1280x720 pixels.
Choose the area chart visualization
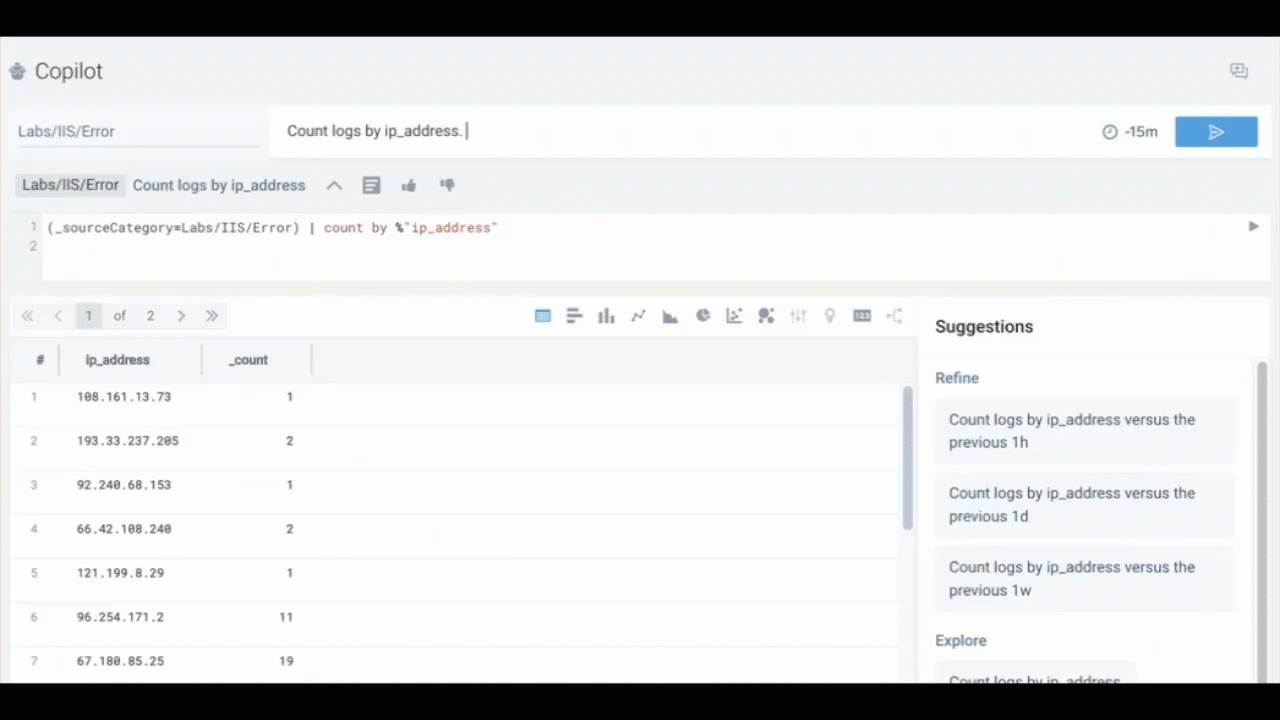(x=670, y=316)
